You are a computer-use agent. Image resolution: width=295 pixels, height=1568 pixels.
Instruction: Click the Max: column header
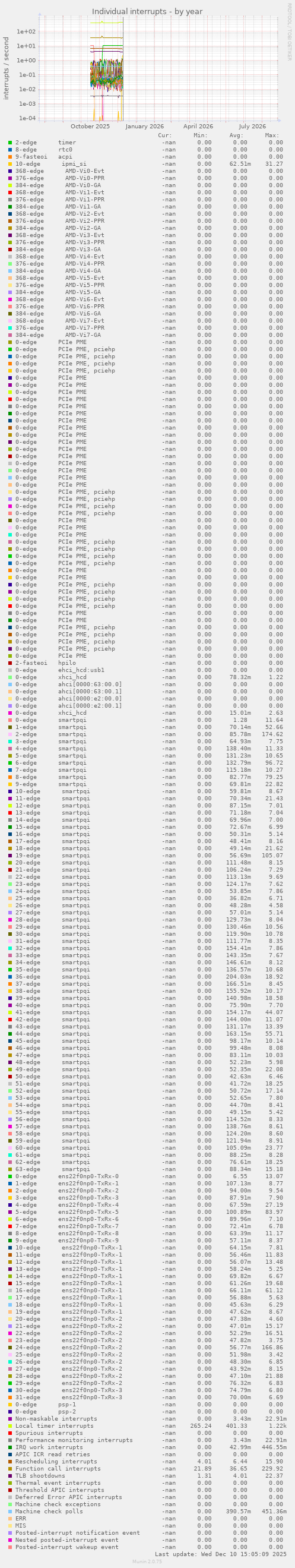[x=272, y=135]
